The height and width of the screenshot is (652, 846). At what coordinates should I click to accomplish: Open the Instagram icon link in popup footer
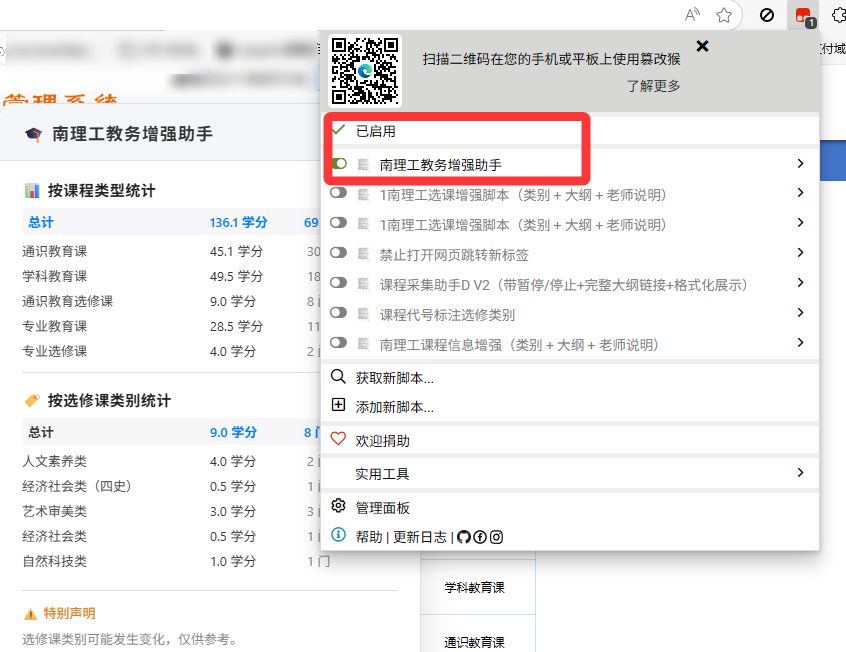click(x=496, y=537)
